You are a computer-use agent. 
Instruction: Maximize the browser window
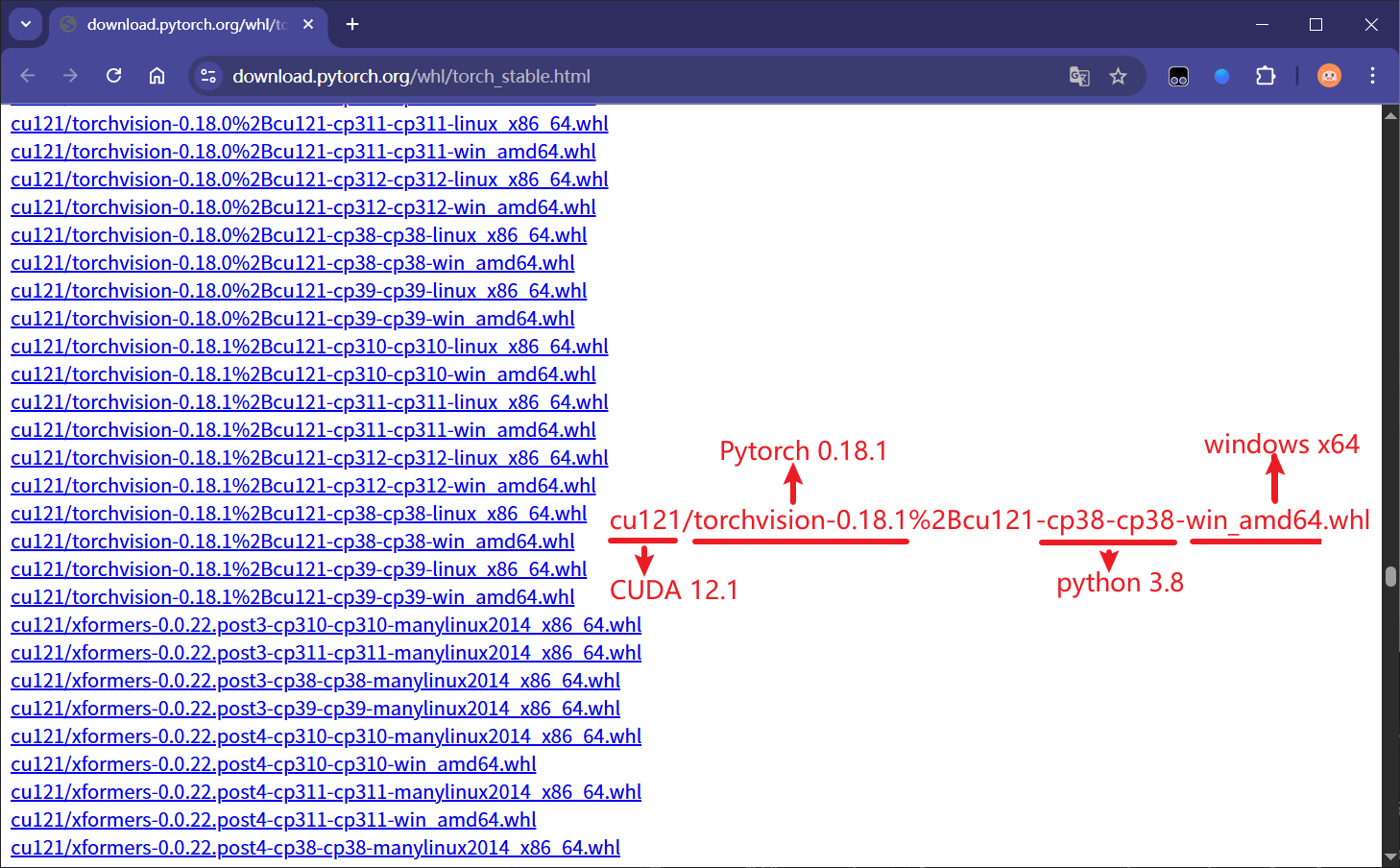pyautogui.click(x=1316, y=24)
